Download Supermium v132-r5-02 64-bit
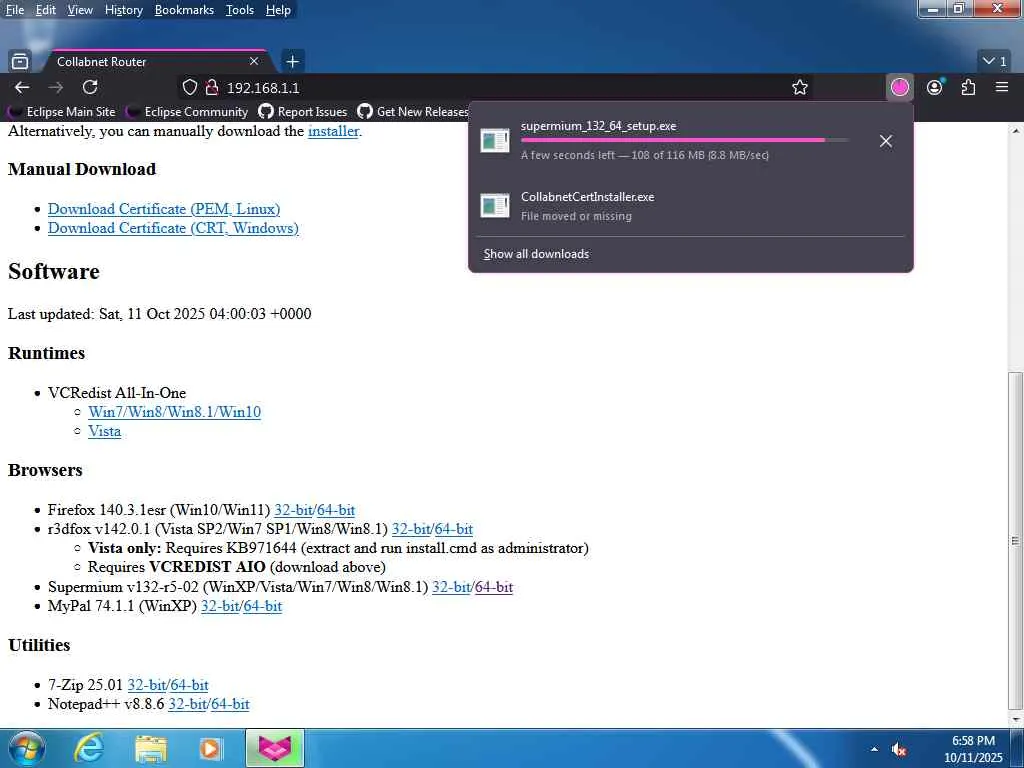This screenshot has width=1024, height=768. (x=494, y=587)
